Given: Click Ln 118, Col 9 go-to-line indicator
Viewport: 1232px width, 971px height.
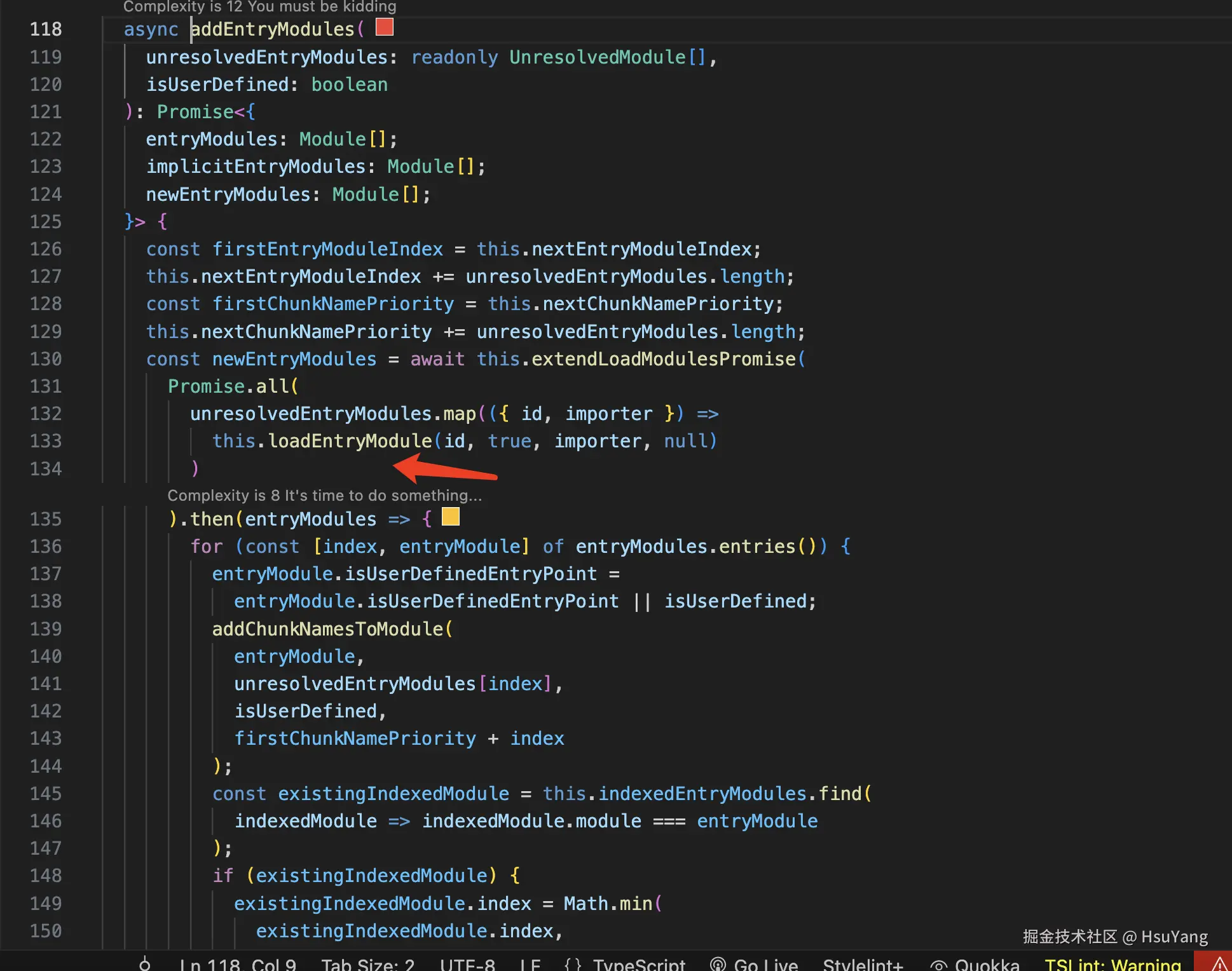Looking at the screenshot, I should coord(238,963).
